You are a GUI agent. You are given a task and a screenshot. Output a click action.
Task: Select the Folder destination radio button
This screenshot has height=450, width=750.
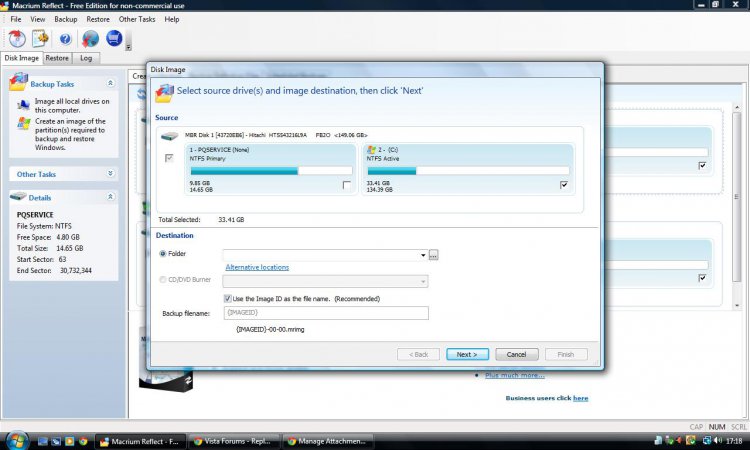coord(163,253)
